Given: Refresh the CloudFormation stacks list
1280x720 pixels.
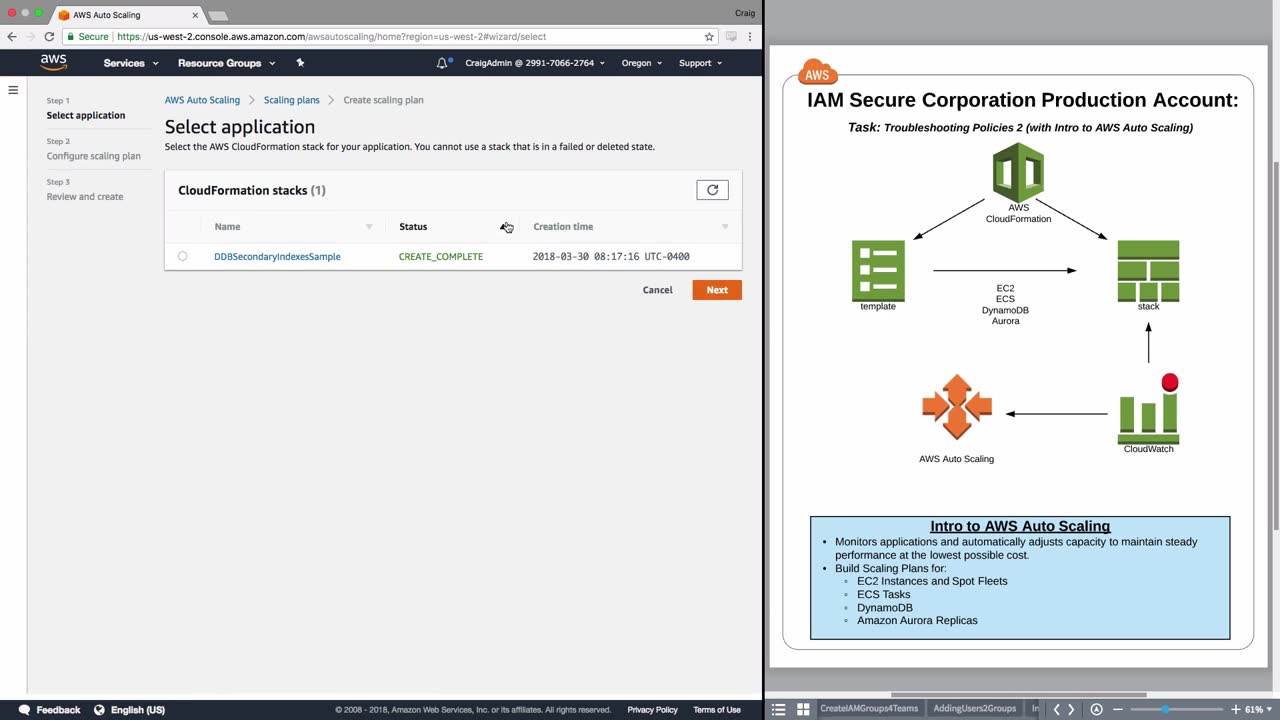Looking at the screenshot, I should 712,190.
